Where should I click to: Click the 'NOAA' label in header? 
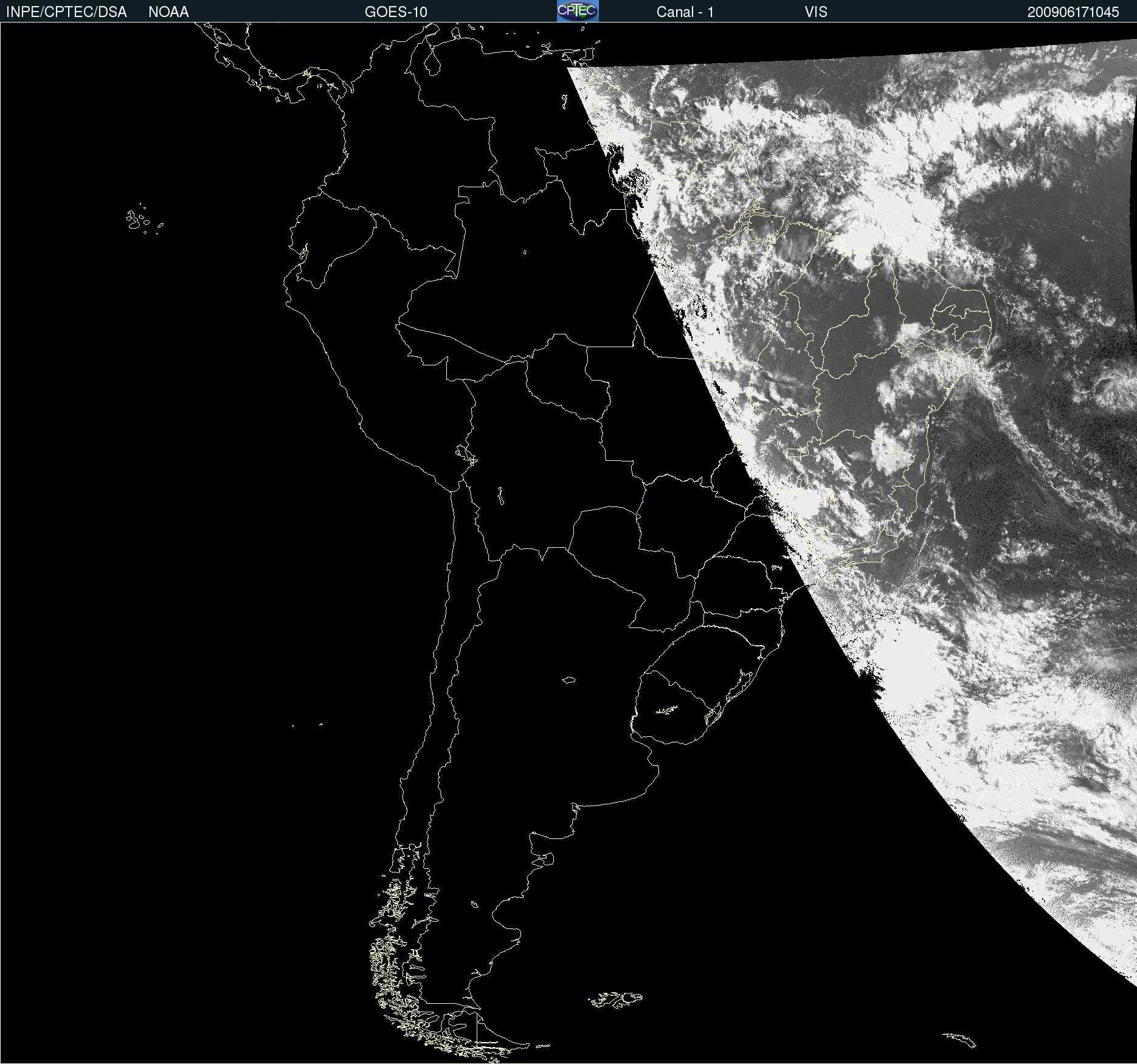tap(168, 12)
